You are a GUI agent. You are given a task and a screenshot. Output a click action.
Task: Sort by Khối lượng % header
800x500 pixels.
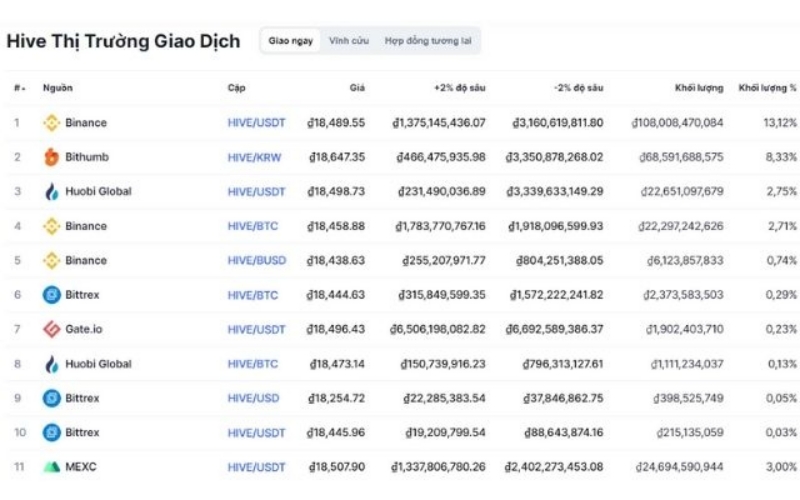click(x=767, y=88)
